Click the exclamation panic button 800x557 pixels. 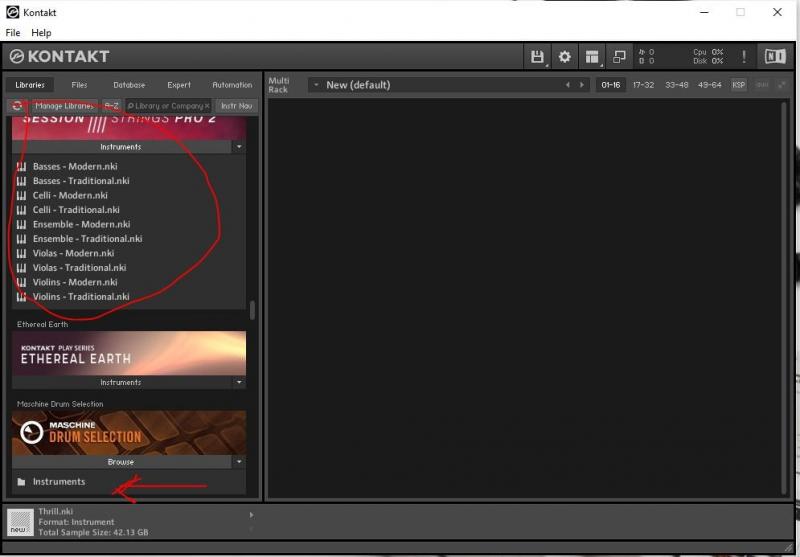click(744, 57)
